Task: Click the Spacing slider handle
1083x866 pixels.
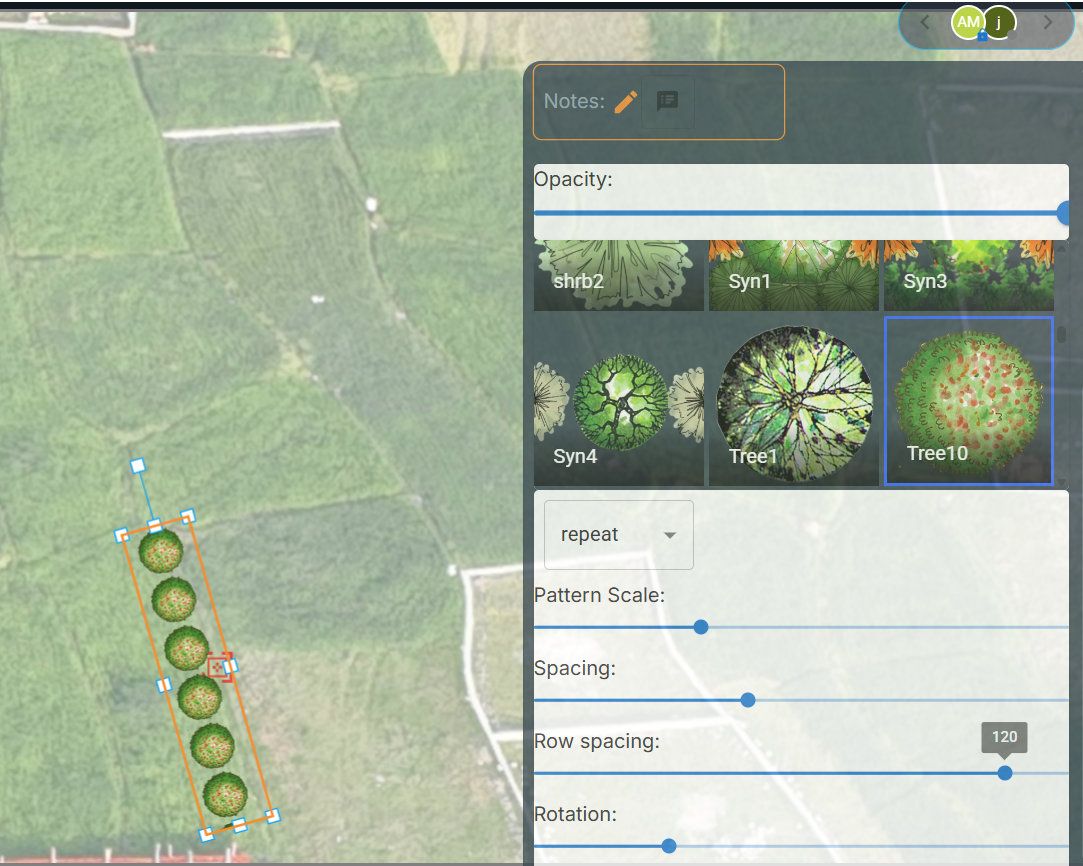Action: (x=748, y=700)
